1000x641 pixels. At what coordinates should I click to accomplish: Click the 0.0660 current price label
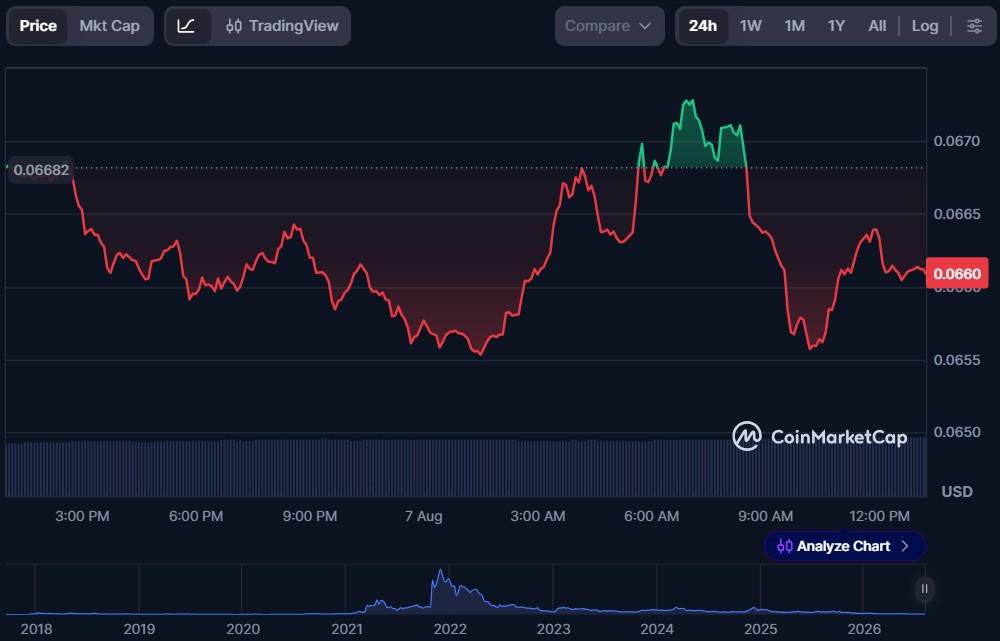(957, 274)
